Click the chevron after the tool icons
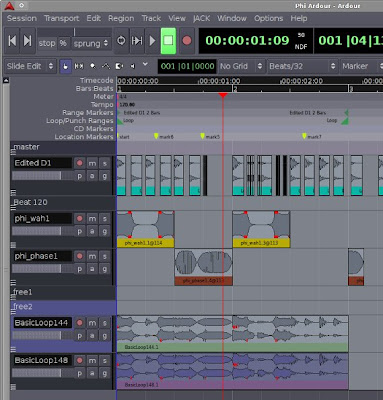383x400 pixels. pos(145,64)
